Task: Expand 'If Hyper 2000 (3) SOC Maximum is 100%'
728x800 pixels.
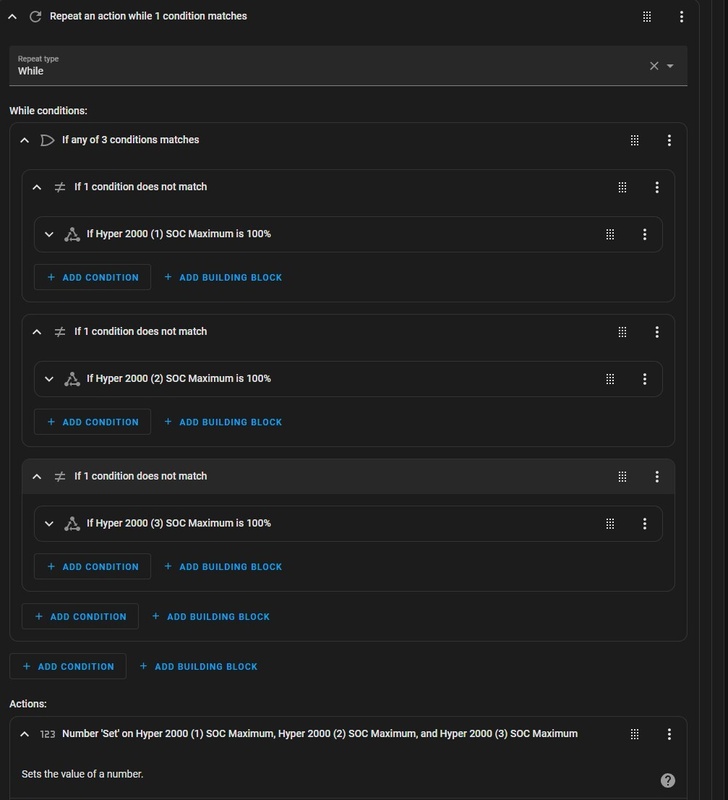Action: pyautogui.click(x=49, y=523)
